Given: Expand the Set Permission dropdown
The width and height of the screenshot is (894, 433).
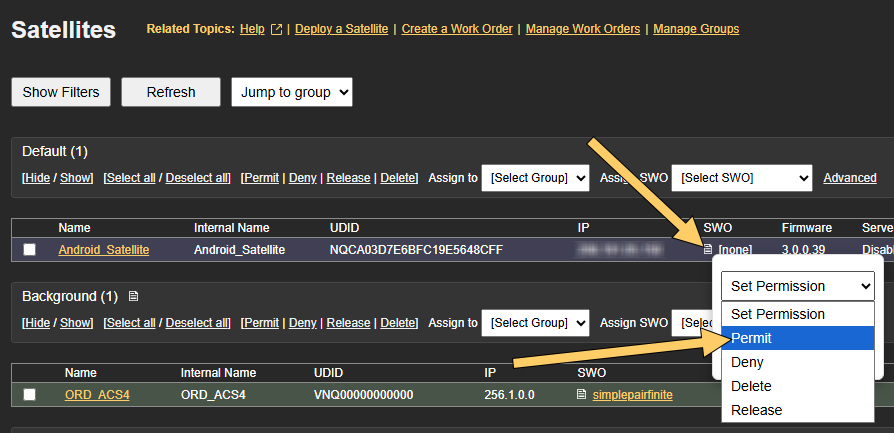Looking at the screenshot, I should (x=797, y=286).
